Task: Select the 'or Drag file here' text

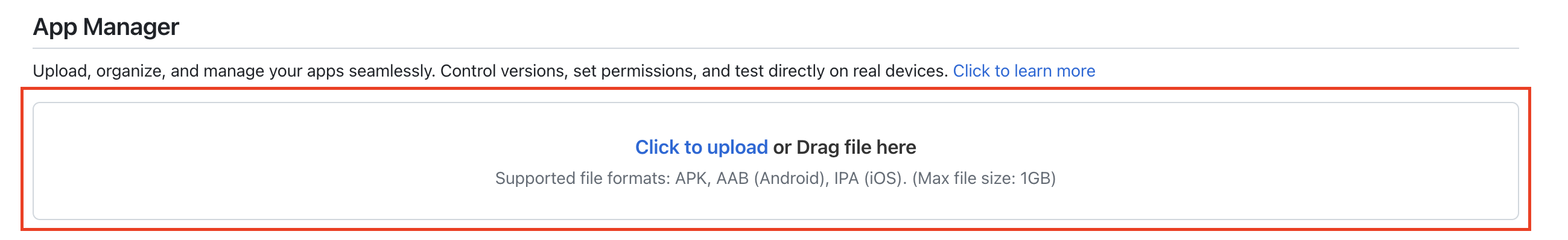Action: click(844, 147)
